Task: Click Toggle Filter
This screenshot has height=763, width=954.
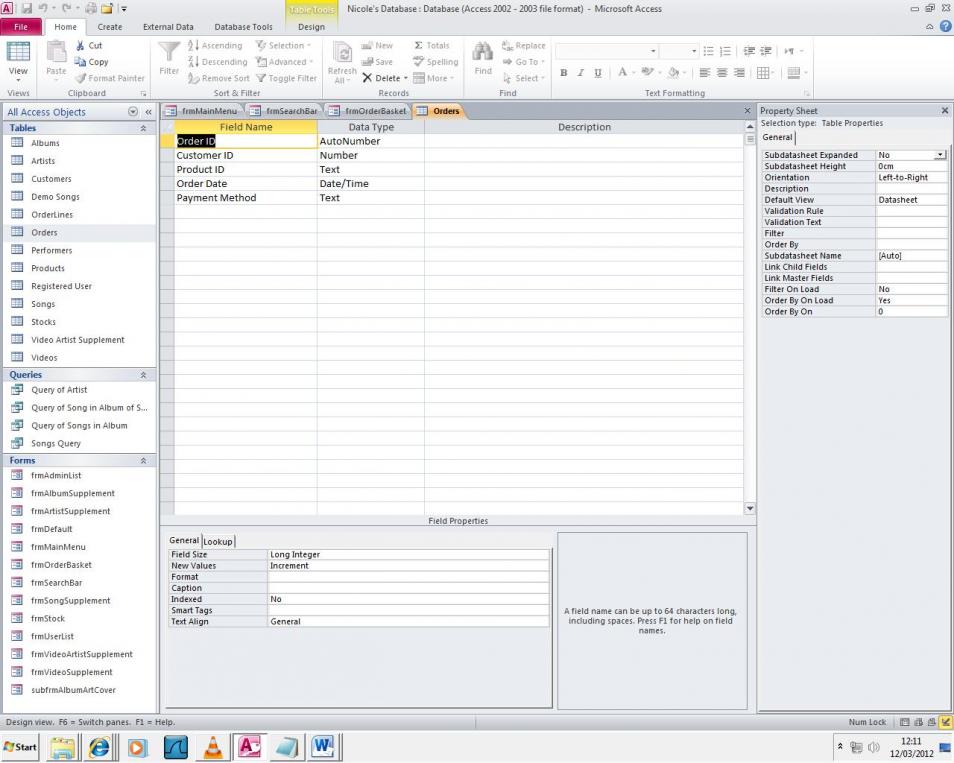Action: click(x=286, y=78)
